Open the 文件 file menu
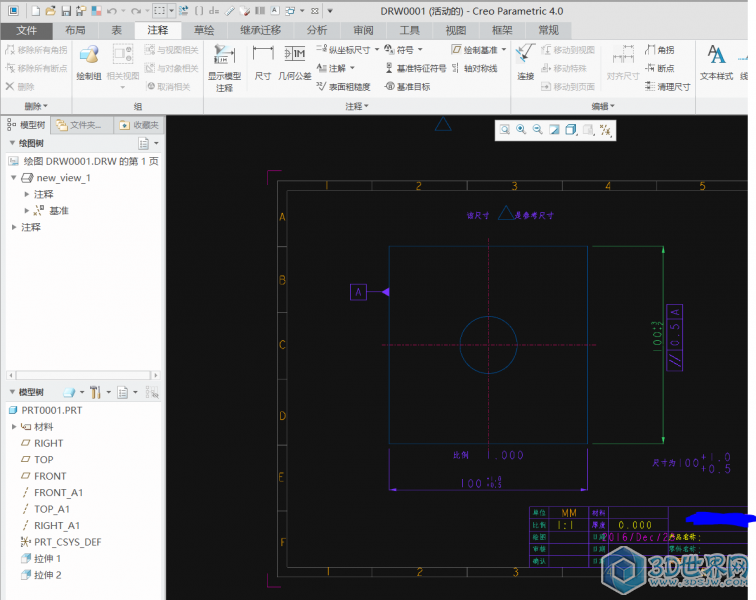 pyautogui.click(x=27, y=30)
